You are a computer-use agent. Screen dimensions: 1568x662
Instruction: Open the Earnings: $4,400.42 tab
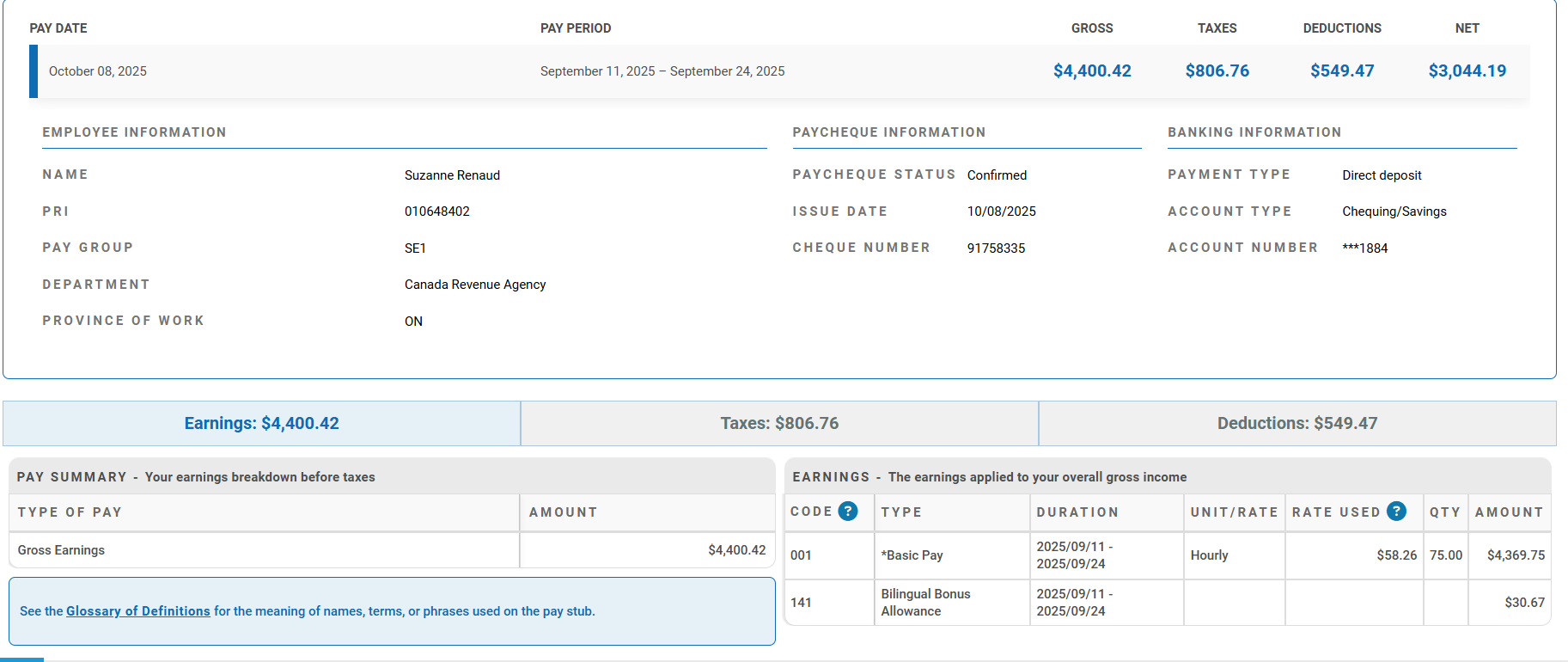(x=261, y=423)
